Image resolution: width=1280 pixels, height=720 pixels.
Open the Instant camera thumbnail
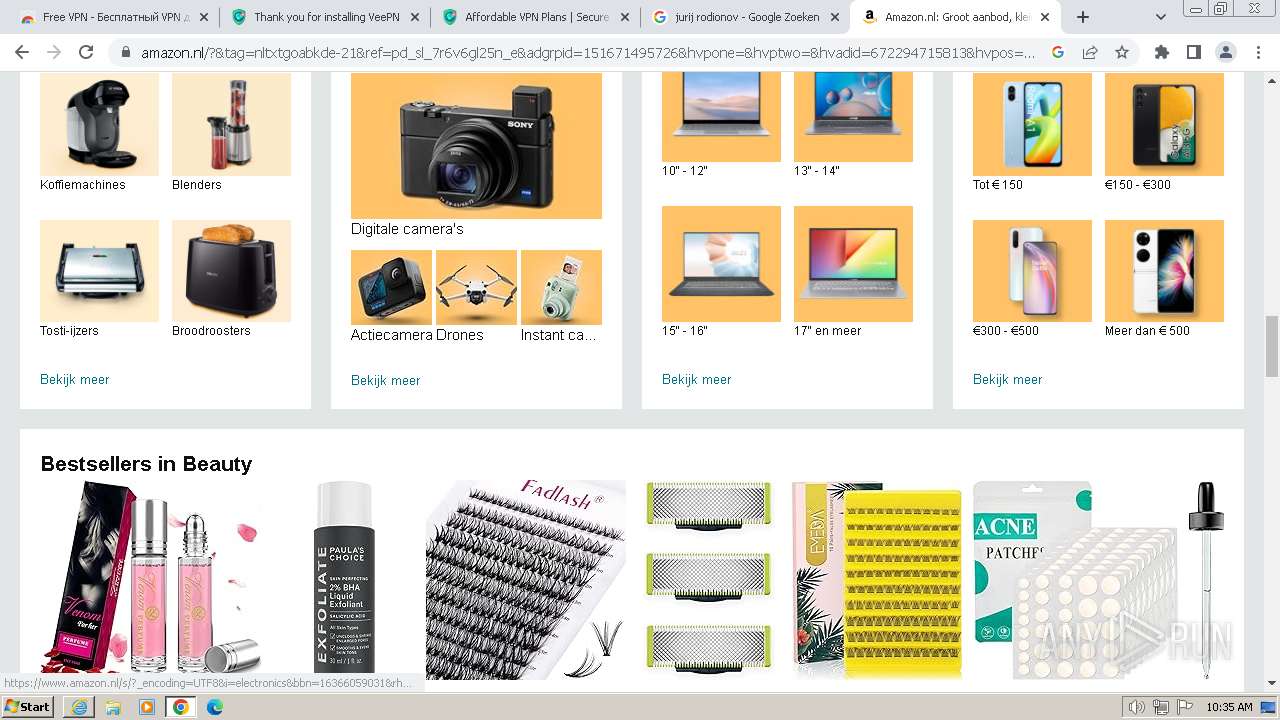pyautogui.click(x=561, y=287)
